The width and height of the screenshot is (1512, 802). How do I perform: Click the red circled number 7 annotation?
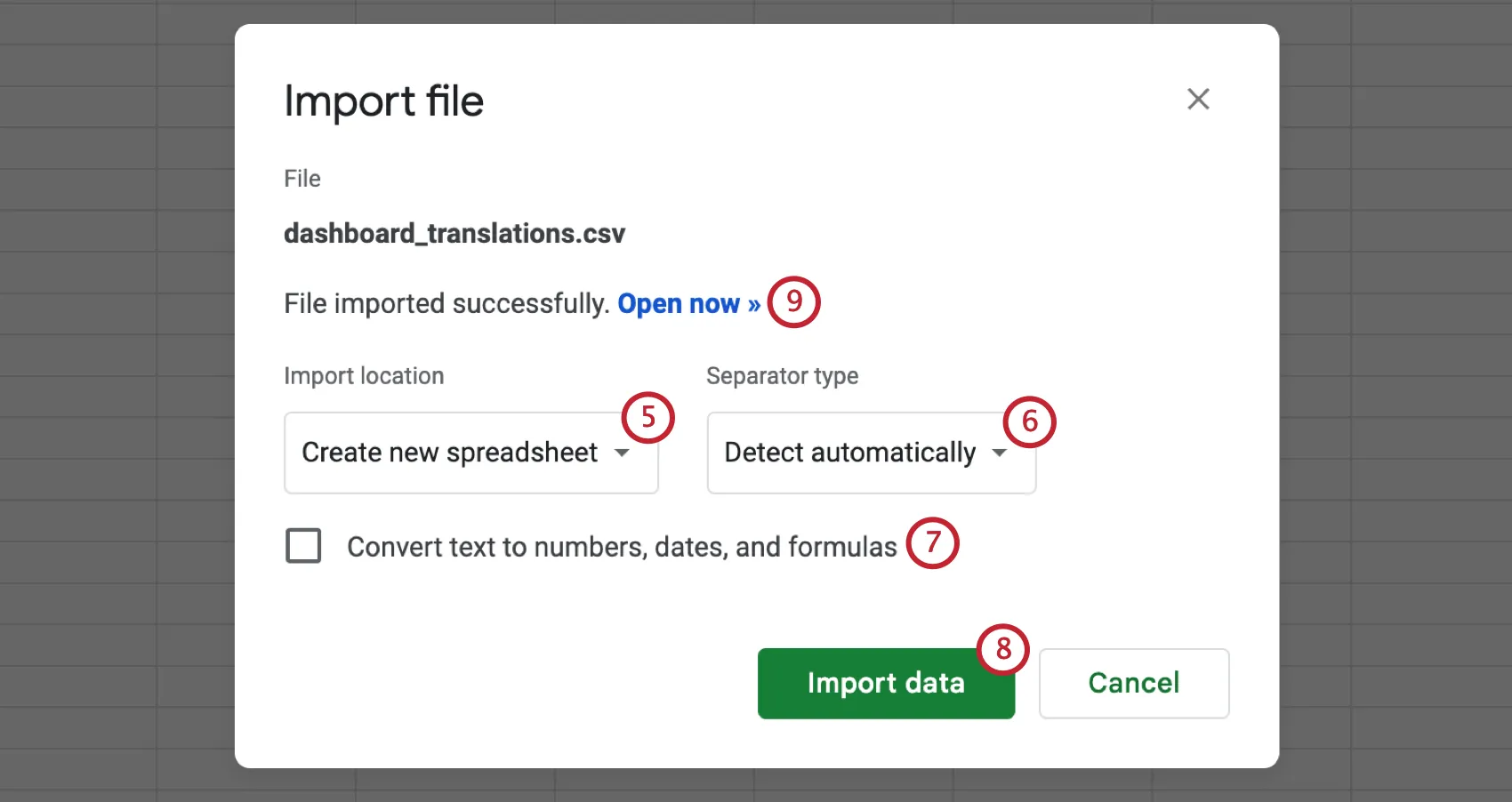point(934,542)
